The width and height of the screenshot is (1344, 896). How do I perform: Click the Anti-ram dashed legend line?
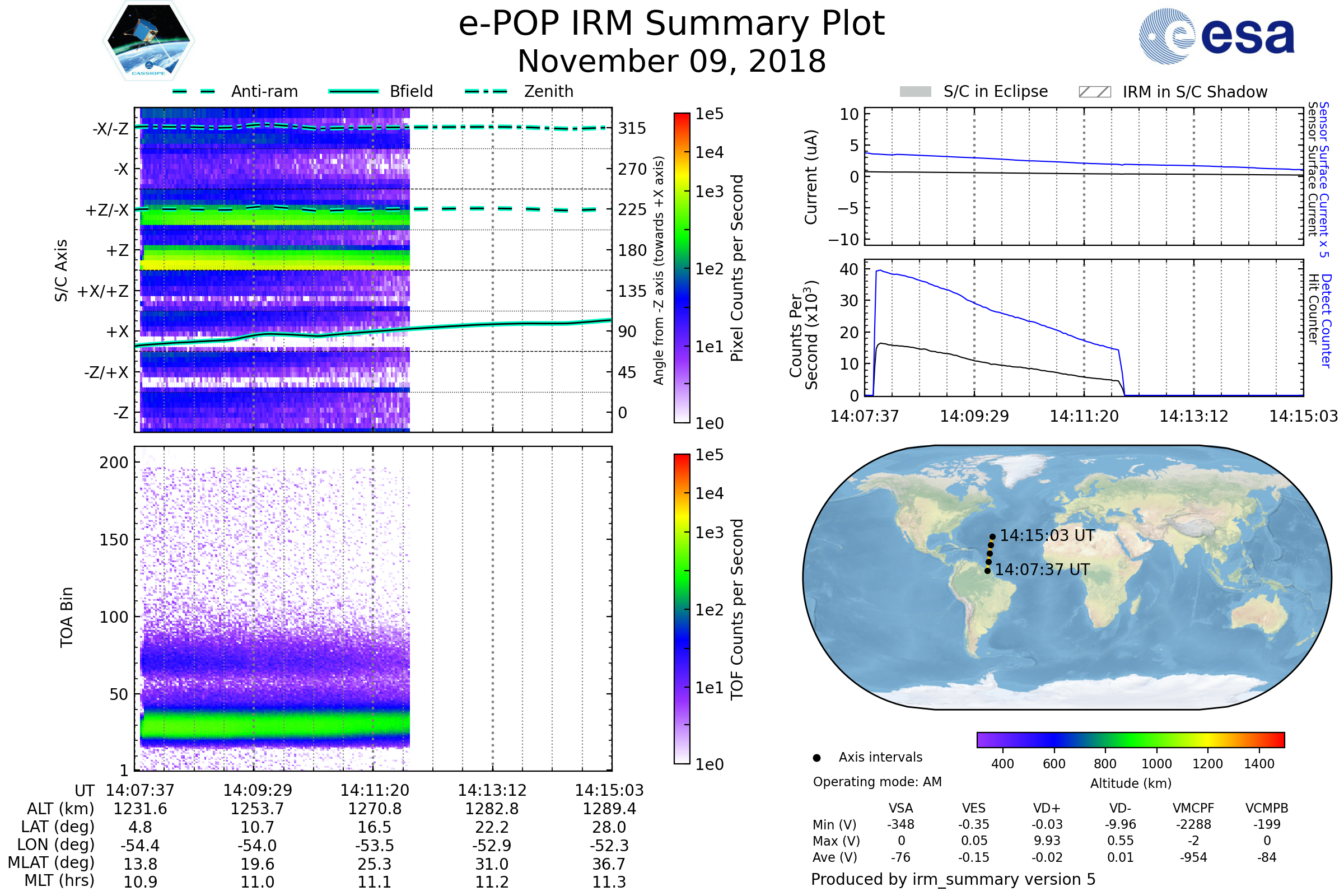pyautogui.click(x=194, y=91)
